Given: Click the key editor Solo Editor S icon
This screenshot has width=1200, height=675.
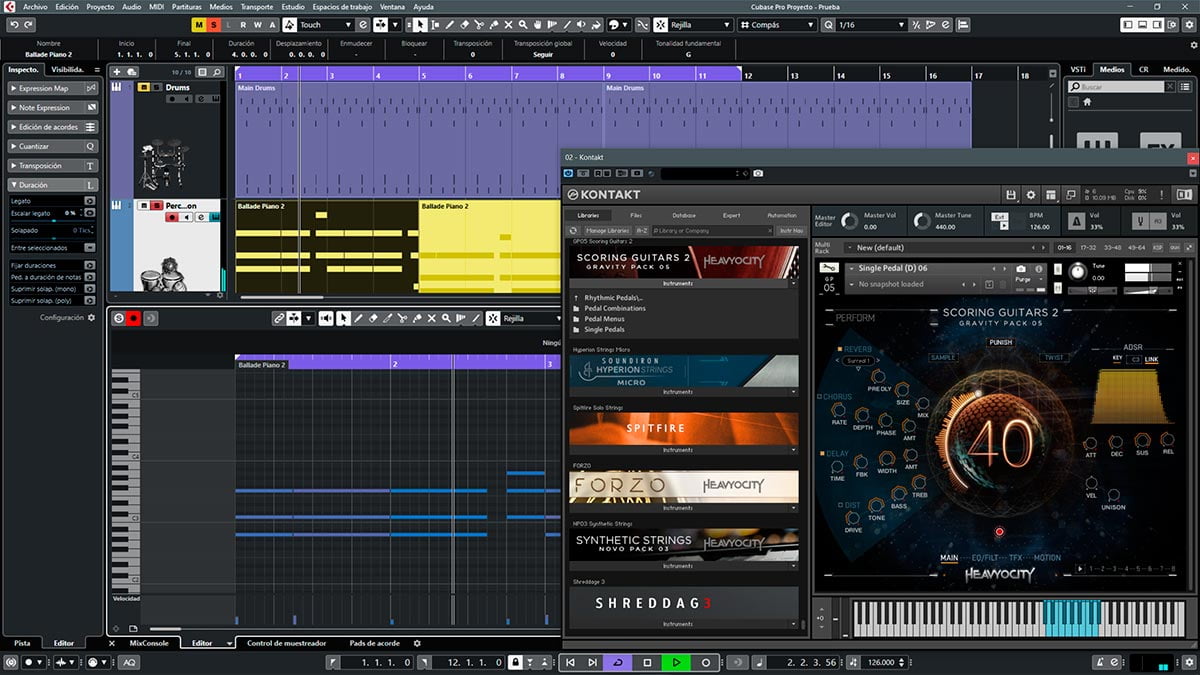Looking at the screenshot, I should [x=119, y=318].
